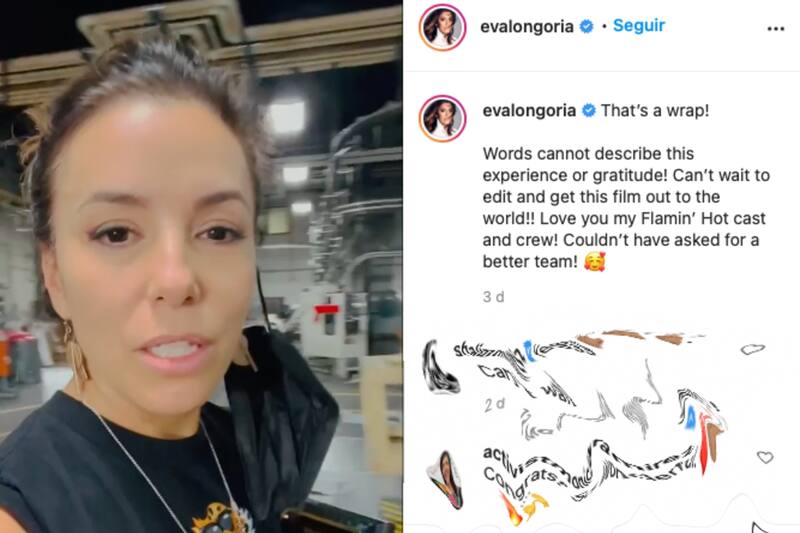Open first commenter's avatar

pos(440,368)
